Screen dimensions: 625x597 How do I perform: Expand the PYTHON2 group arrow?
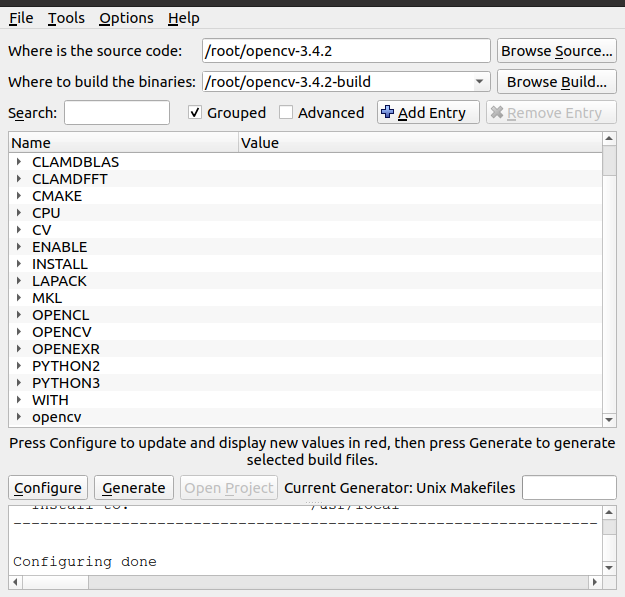coord(19,366)
